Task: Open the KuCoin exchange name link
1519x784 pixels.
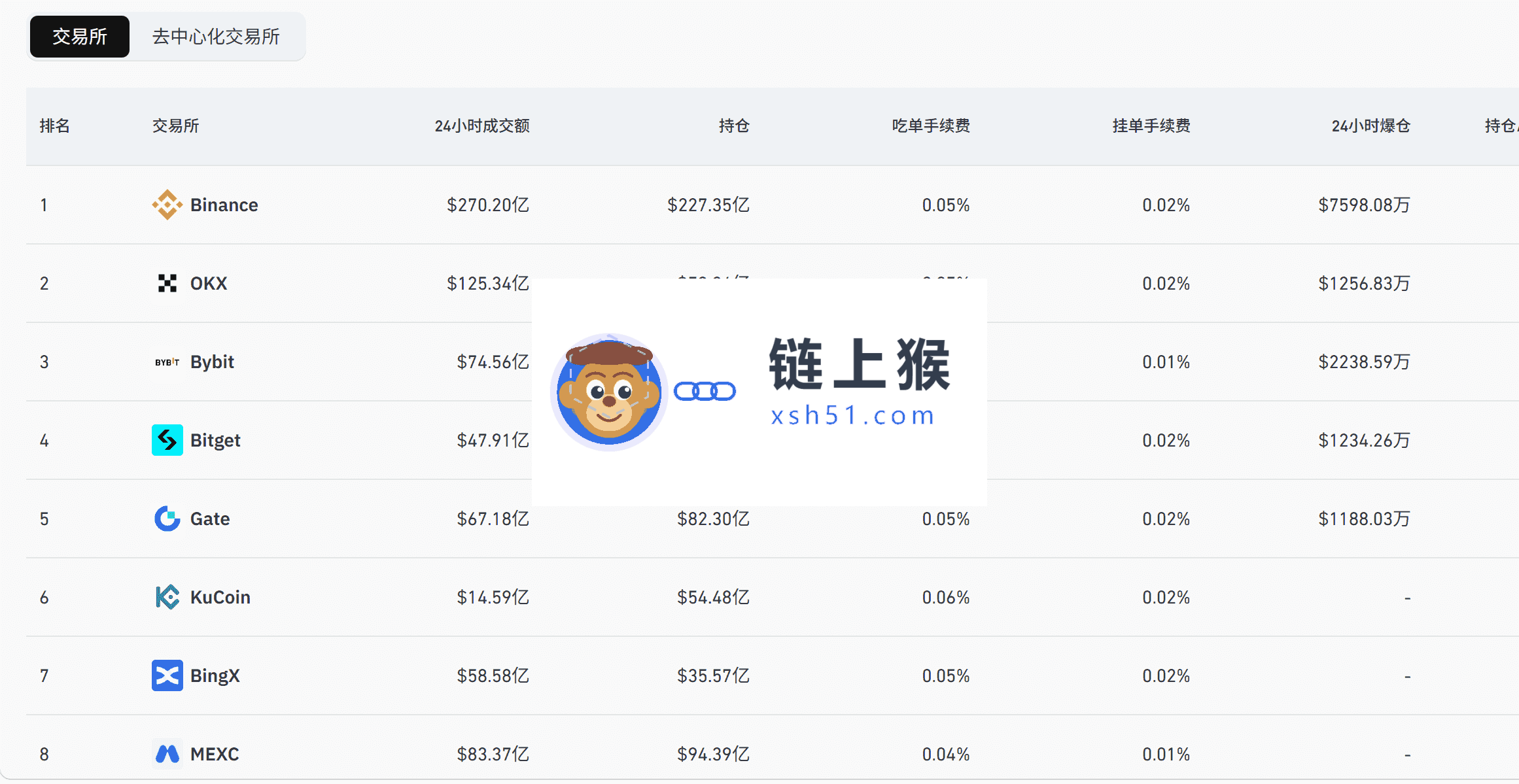Action: (x=220, y=597)
